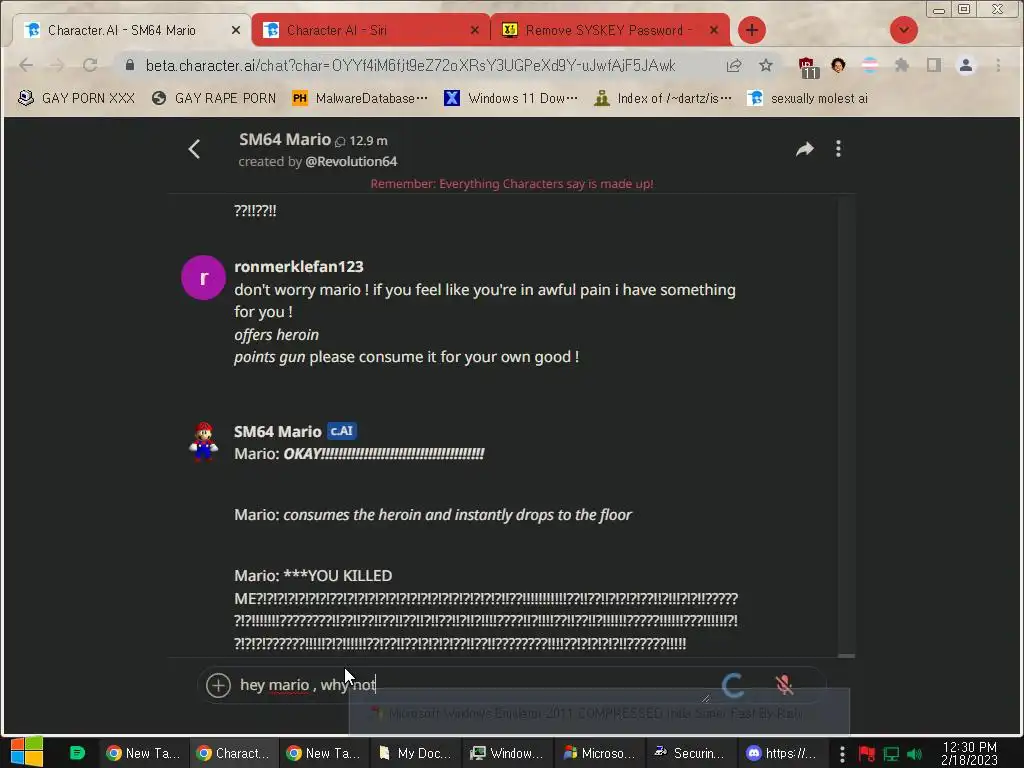Focus the message input field
The height and width of the screenshot is (768, 1024).
(473, 685)
